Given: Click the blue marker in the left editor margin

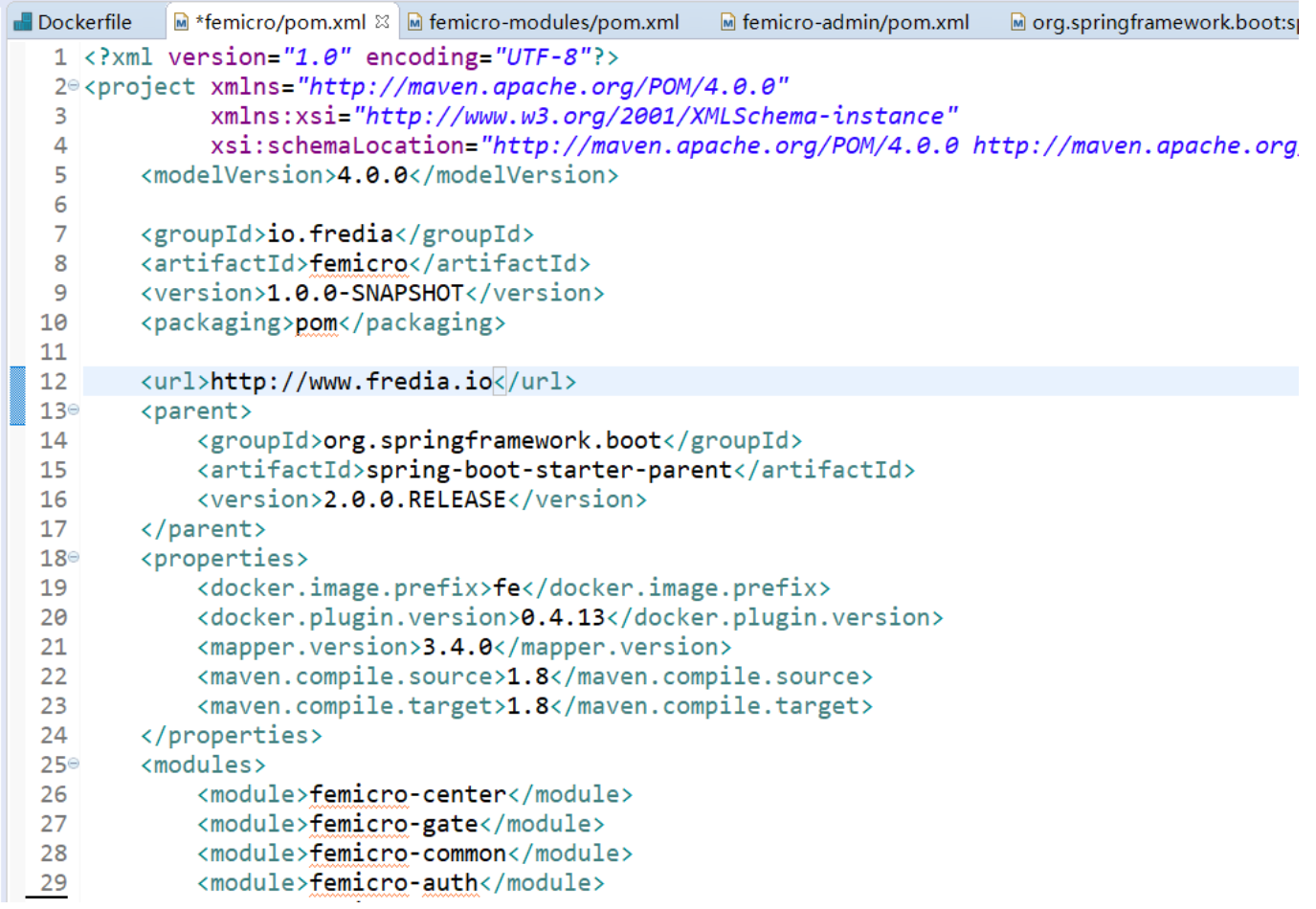Looking at the screenshot, I should click(x=16, y=395).
